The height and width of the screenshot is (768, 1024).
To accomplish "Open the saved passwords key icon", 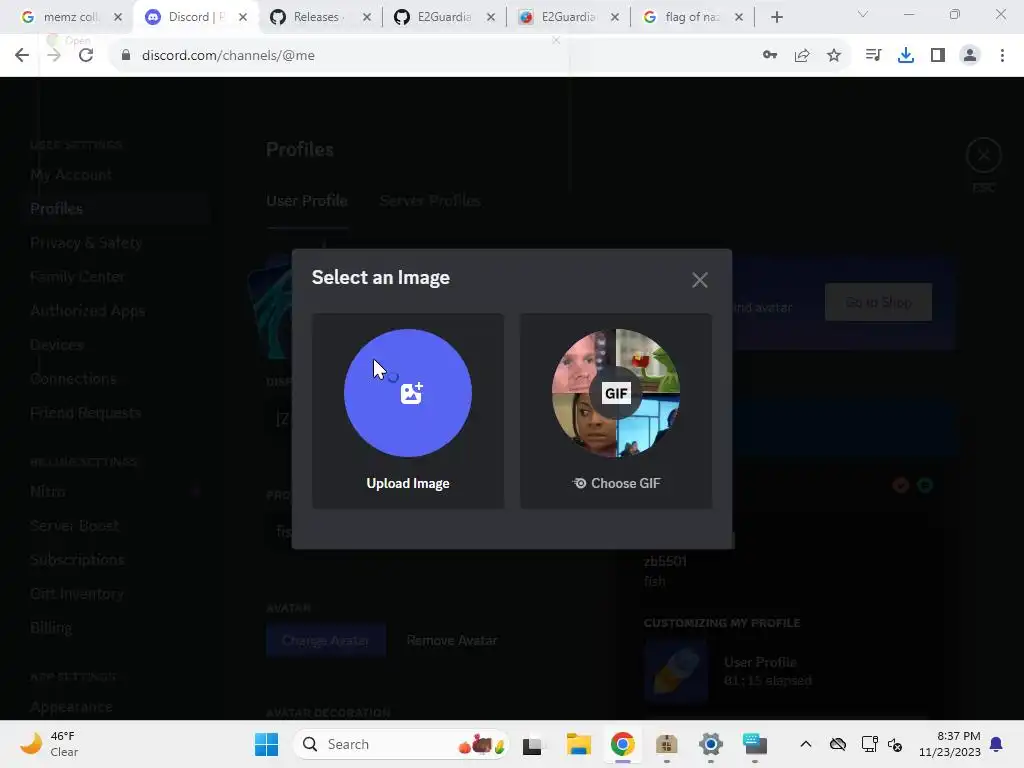I will [770, 56].
